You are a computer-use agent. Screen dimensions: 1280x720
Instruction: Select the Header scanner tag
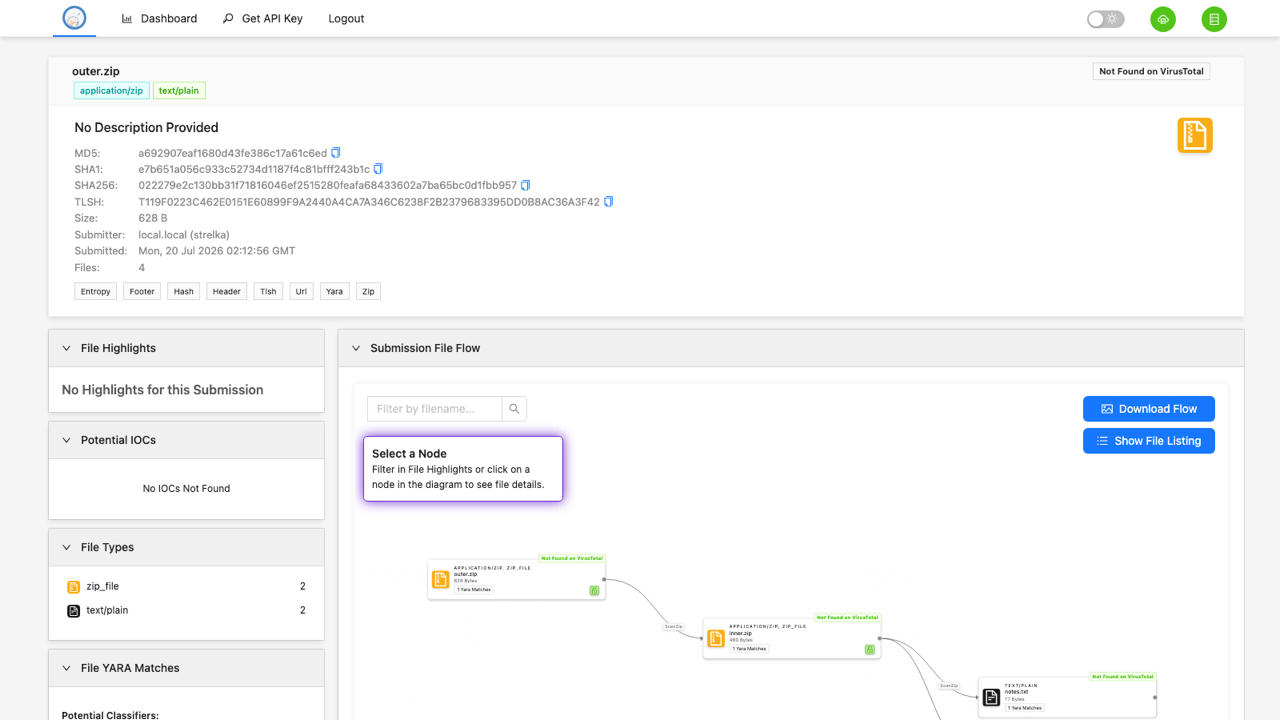[x=227, y=292]
